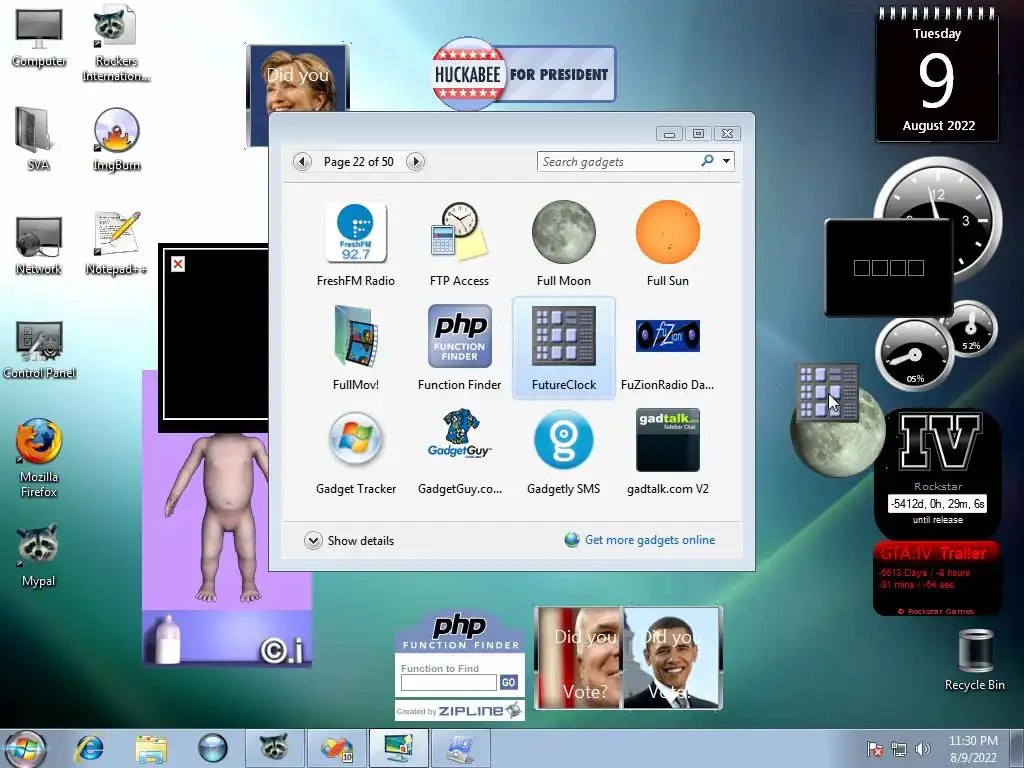Expand Show details section

click(349, 541)
